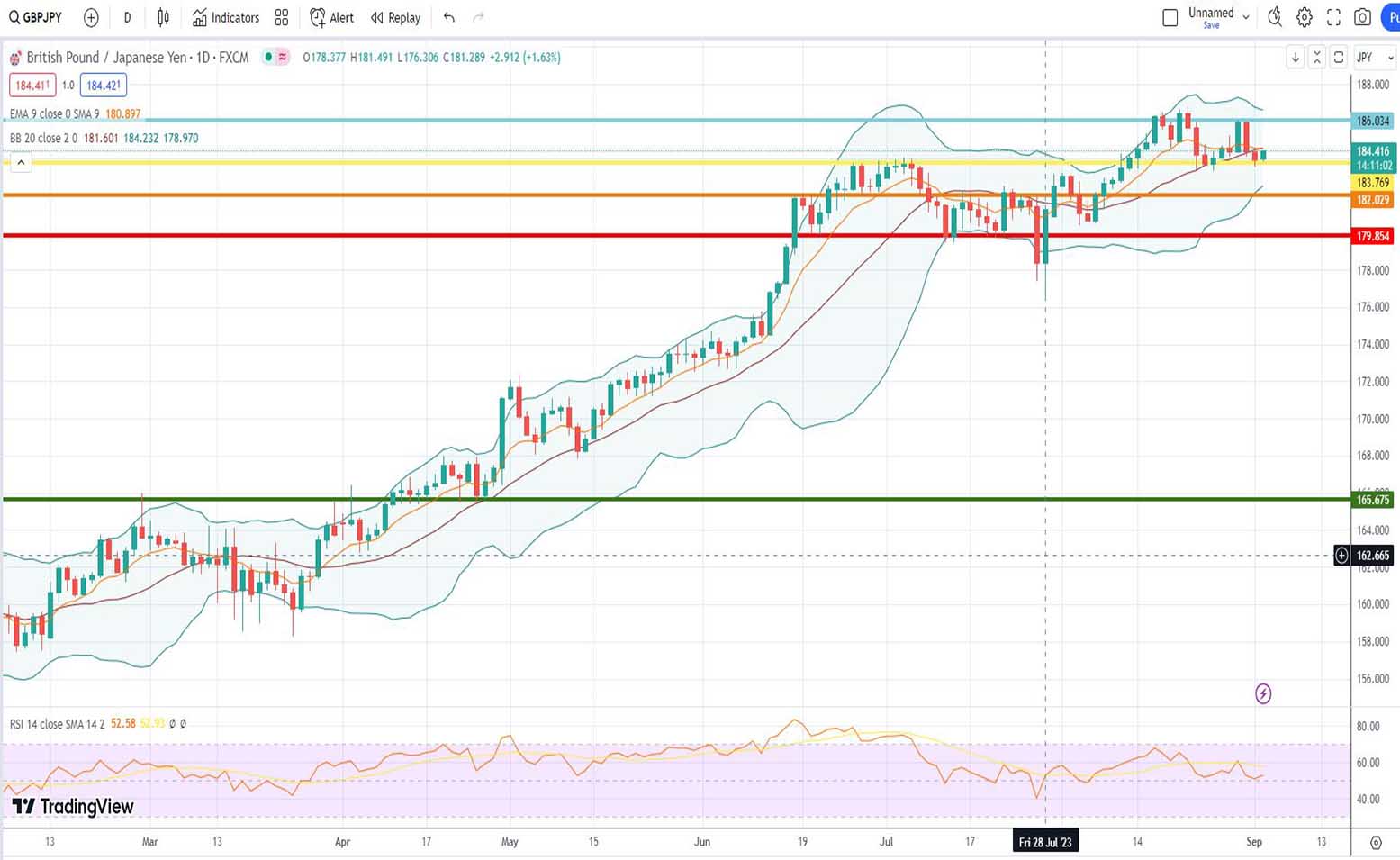Open the JPY currency dropdown
Viewport: 1400px width, 860px height.
[1374, 57]
